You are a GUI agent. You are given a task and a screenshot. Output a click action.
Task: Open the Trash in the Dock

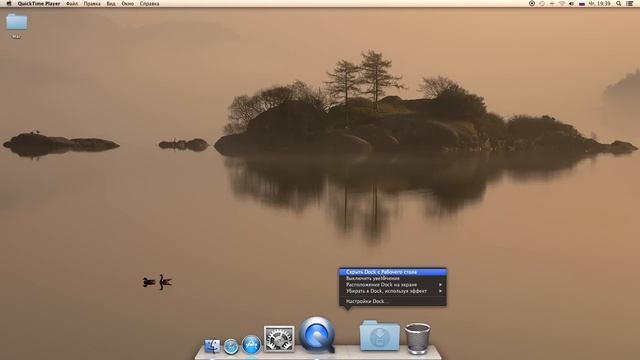point(417,338)
